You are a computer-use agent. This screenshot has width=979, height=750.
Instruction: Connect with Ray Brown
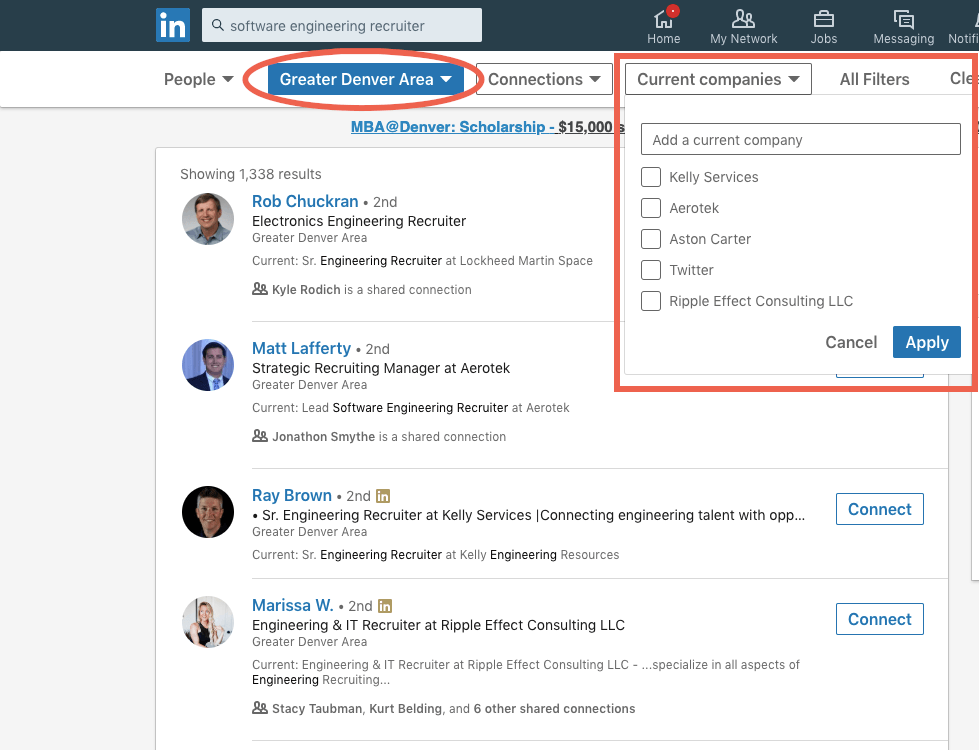pyautogui.click(x=880, y=509)
